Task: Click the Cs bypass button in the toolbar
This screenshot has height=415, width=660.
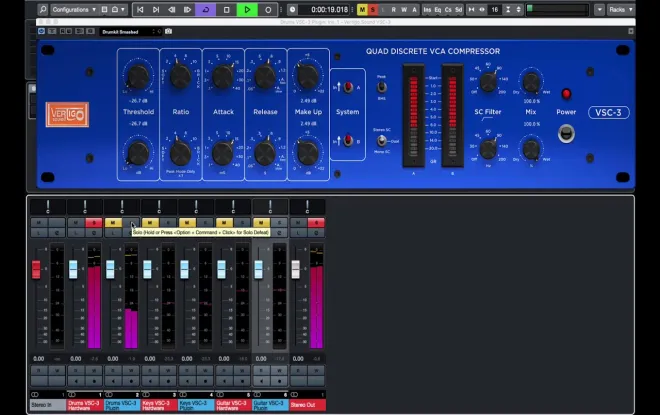Action: pos(448,9)
